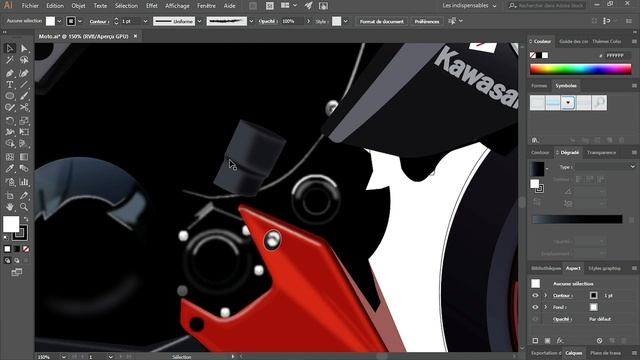Select the Lasso tool
Image resolution: width=640 pixels, height=360 pixels.
[x=24, y=60]
